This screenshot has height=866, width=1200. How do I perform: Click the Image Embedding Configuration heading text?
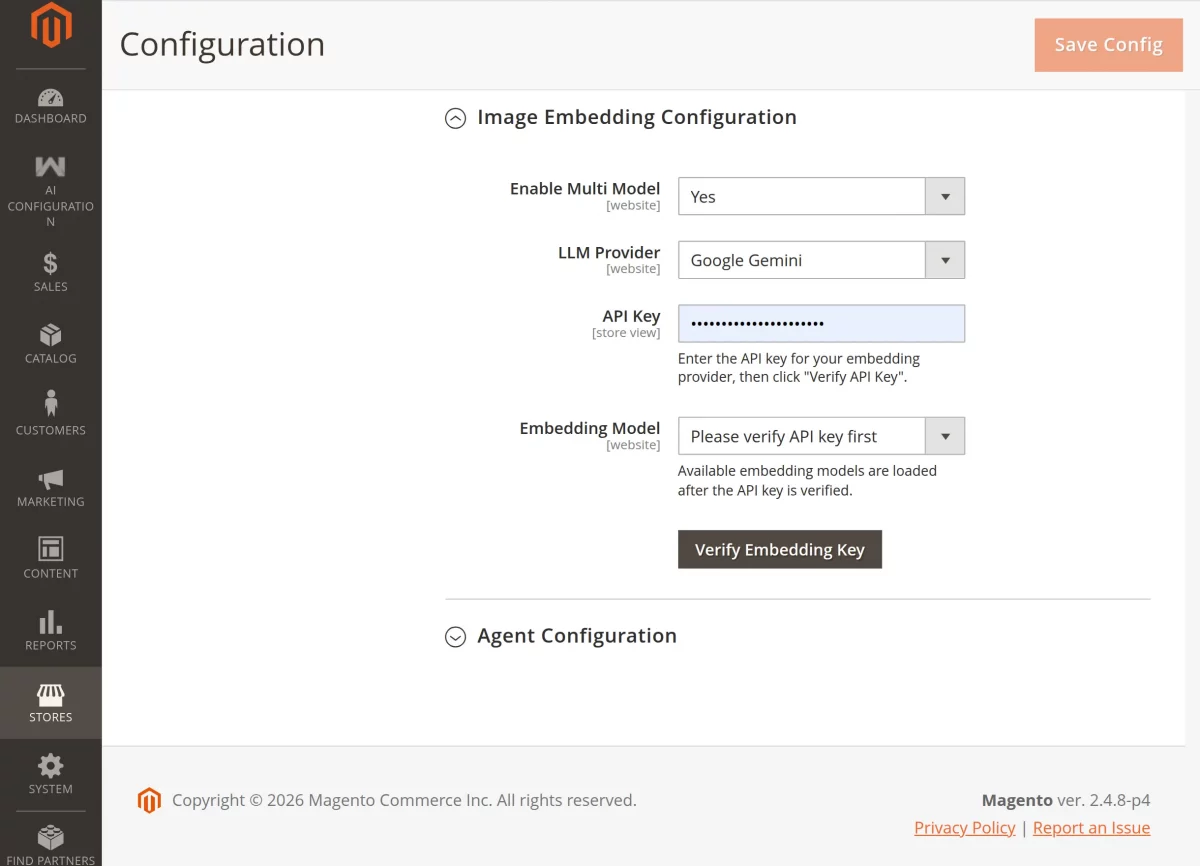tap(637, 117)
